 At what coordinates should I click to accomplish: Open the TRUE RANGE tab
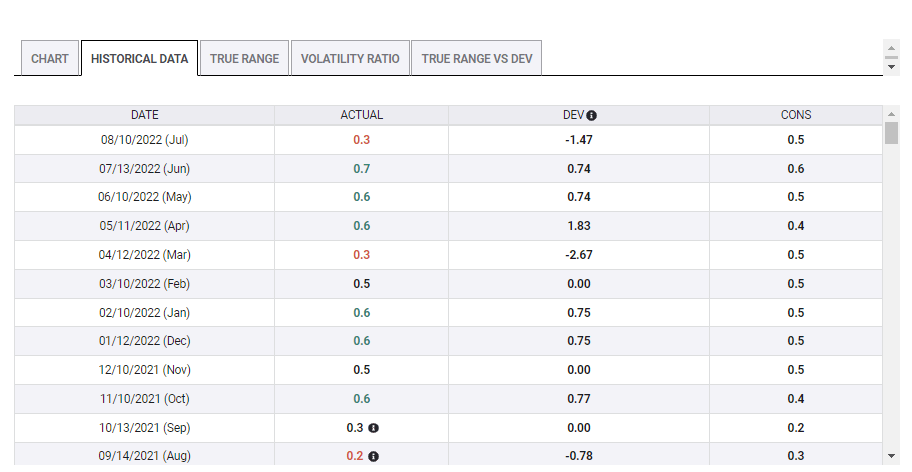(244, 59)
